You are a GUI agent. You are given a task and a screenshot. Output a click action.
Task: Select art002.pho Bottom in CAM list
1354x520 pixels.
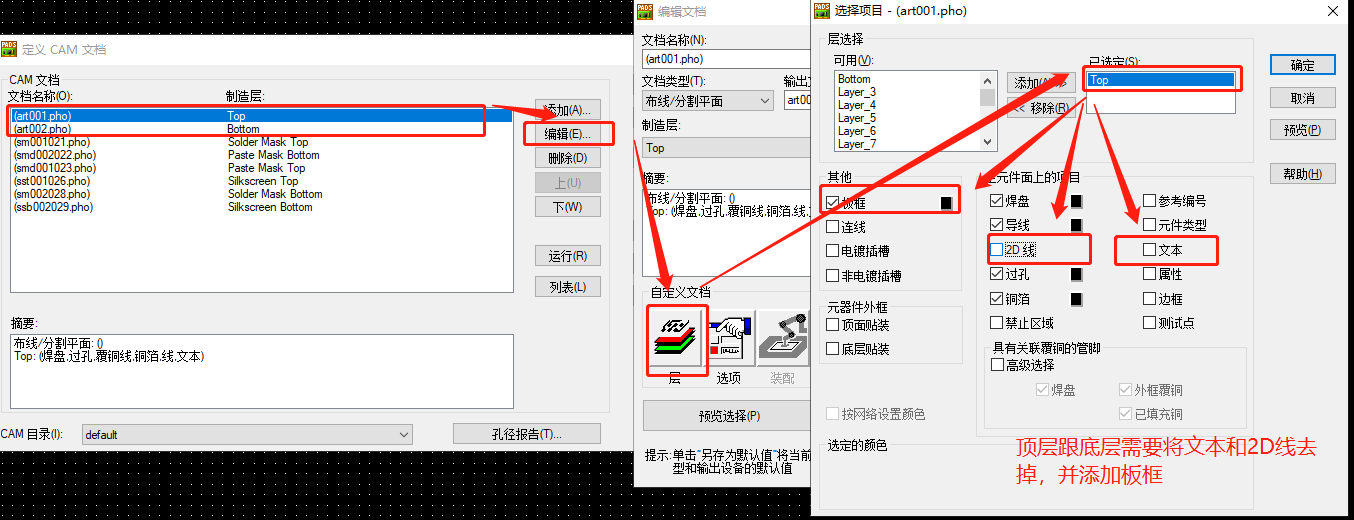tap(260, 129)
